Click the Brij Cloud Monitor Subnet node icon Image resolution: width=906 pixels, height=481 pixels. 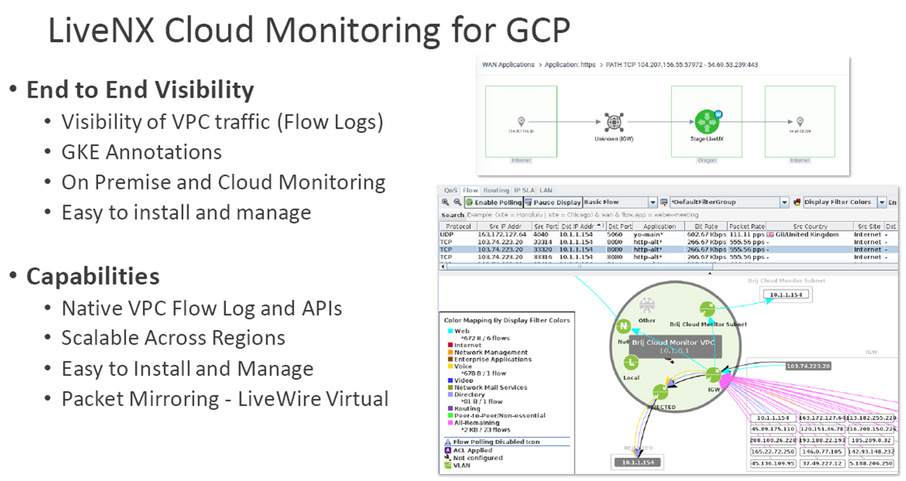pos(707,309)
